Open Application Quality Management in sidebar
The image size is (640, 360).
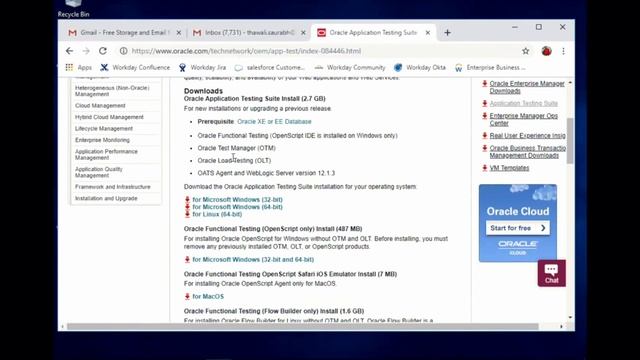point(98,172)
